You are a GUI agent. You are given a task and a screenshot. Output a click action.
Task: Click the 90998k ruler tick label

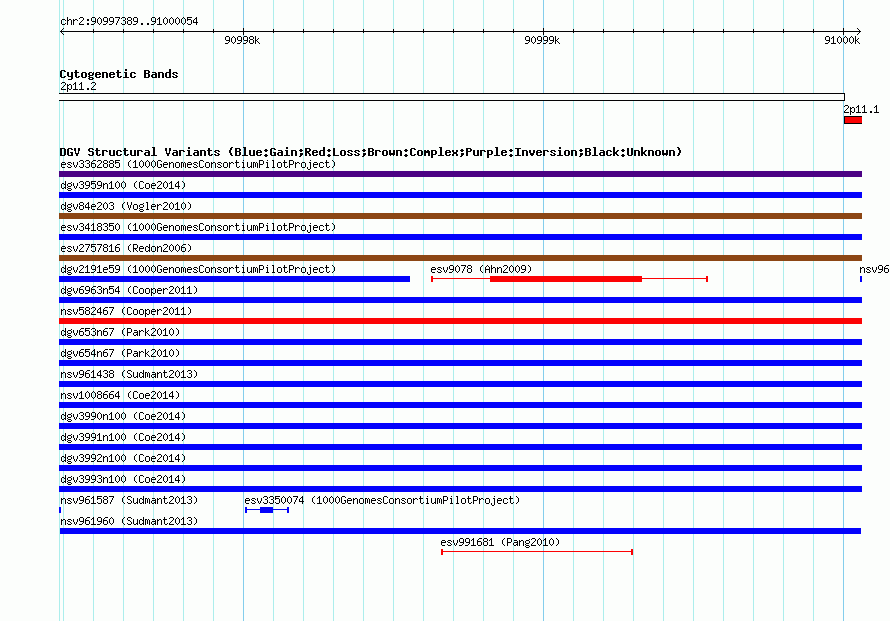[242, 40]
